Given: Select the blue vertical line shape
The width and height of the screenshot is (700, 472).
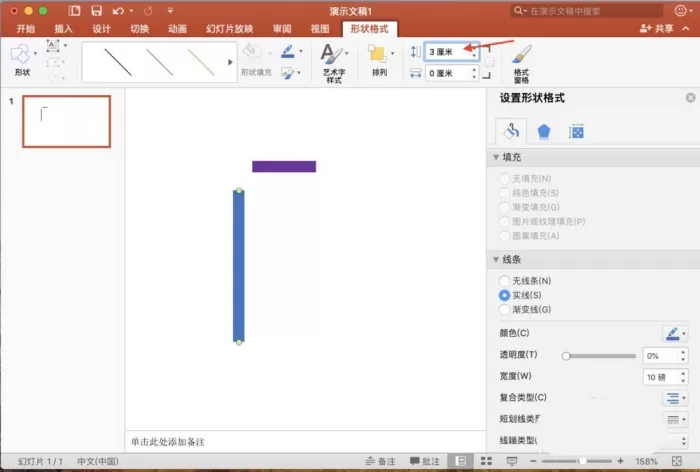Looking at the screenshot, I should pos(239,267).
